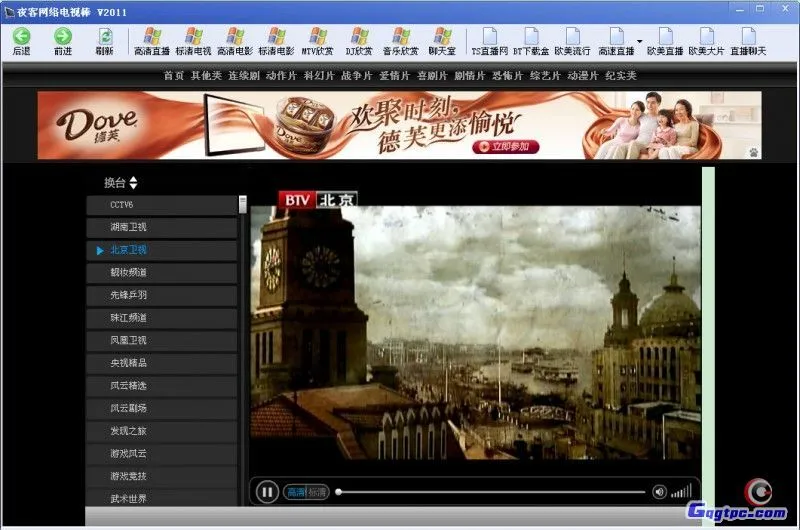
Task: Open 聊天室 toolbar shortcut
Action: [x=442, y=41]
